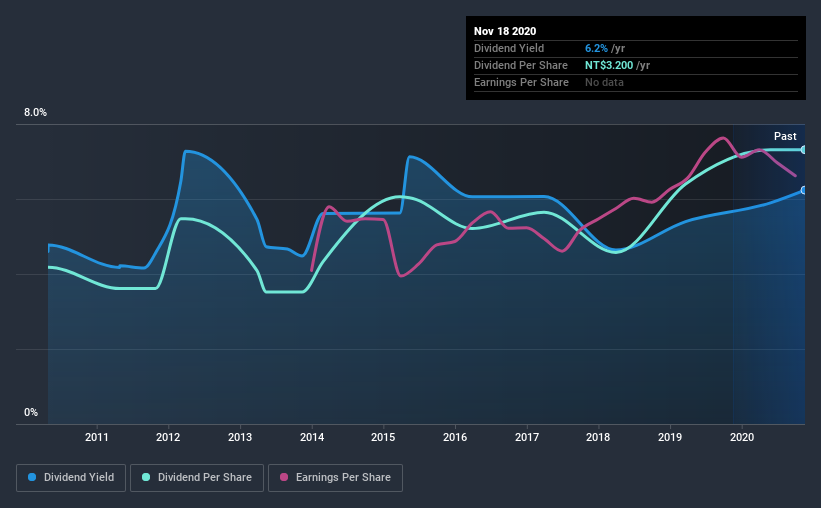Click the 2015 x-axis label

383,437
